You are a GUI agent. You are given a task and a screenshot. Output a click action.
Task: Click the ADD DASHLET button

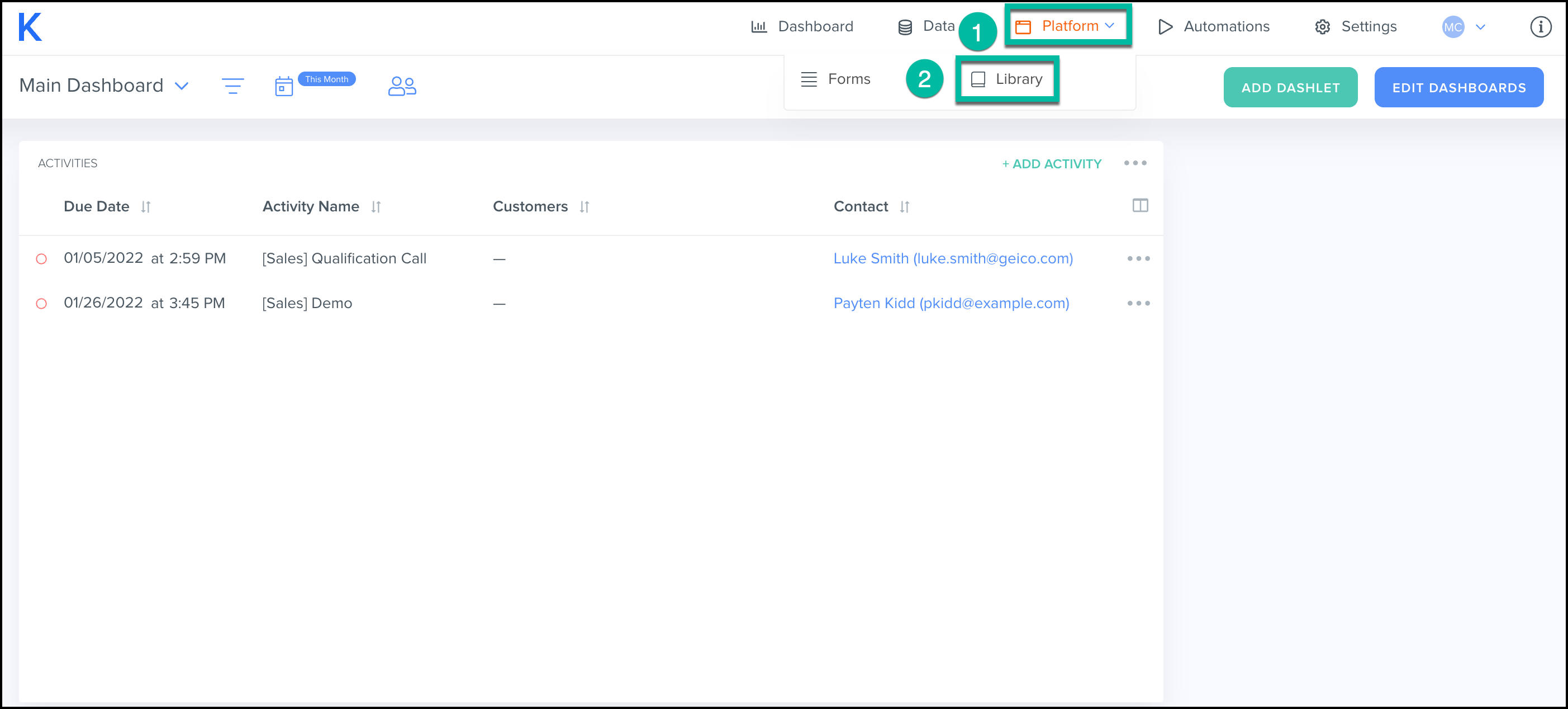[x=1290, y=88]
